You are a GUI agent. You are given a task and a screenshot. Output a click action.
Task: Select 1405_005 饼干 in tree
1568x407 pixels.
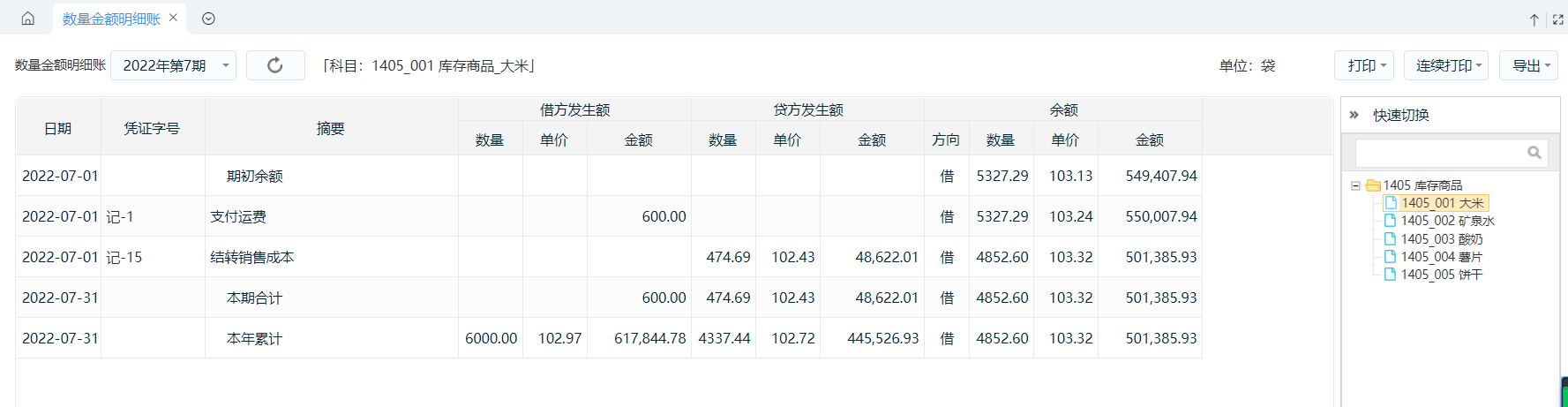click(x=1441, y=275)
